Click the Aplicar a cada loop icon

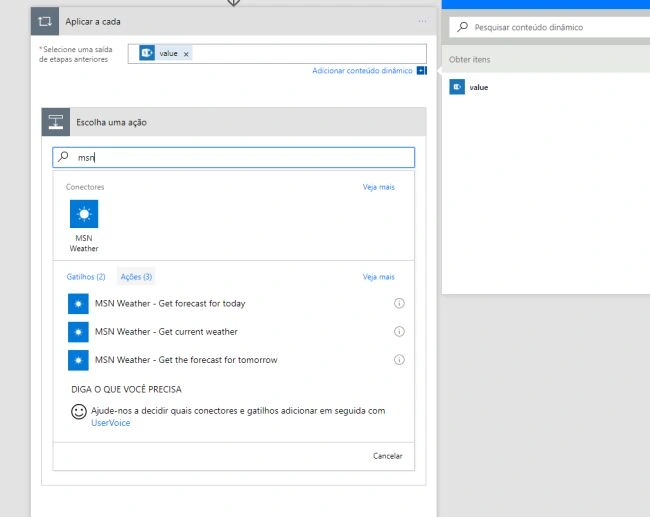[x=45, y=21]
